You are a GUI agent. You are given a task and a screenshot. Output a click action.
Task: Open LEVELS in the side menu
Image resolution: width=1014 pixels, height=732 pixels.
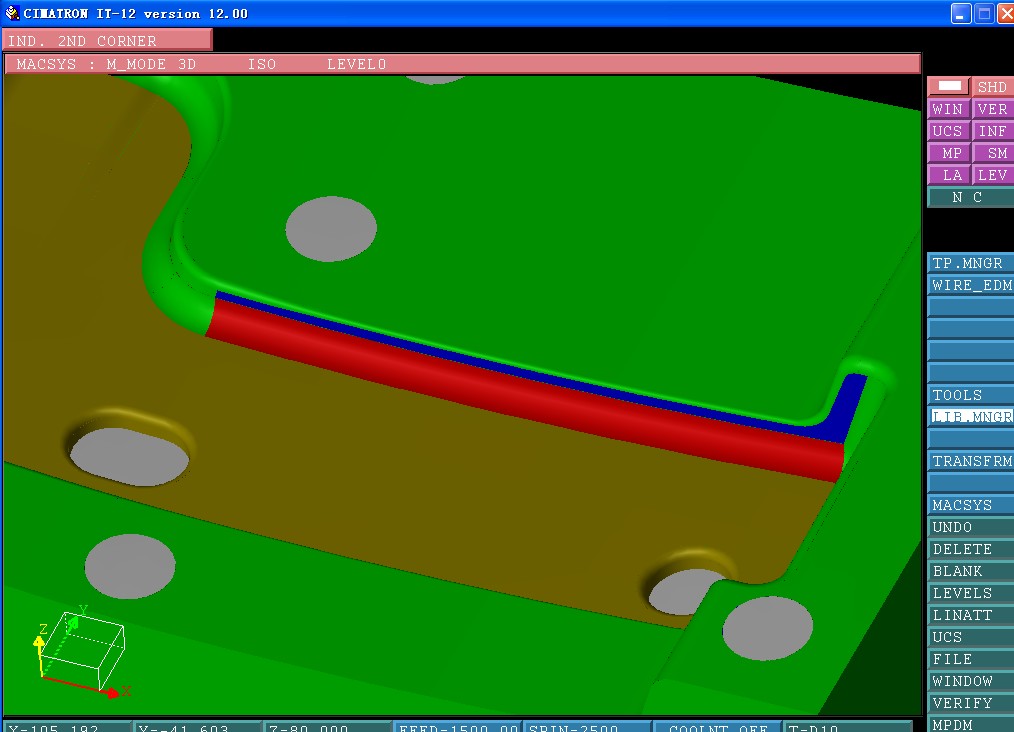tap(971, 593)
